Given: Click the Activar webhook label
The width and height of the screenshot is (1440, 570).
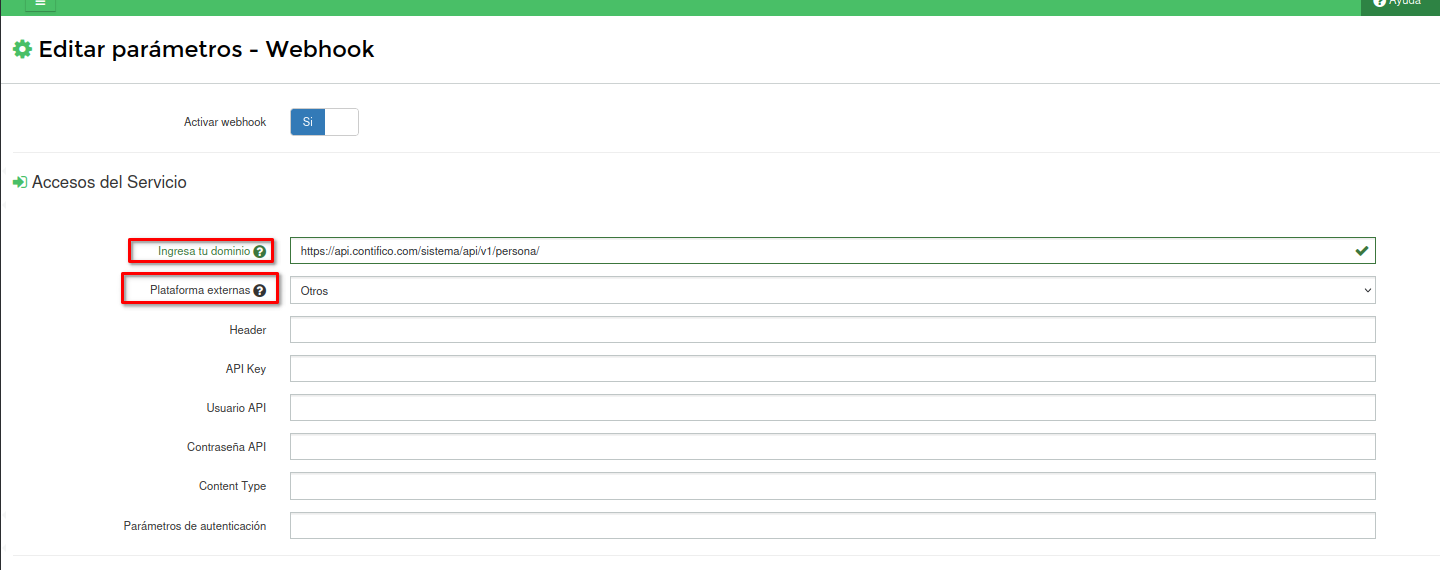Looking at the screenshot, I should tap(225, 122).
